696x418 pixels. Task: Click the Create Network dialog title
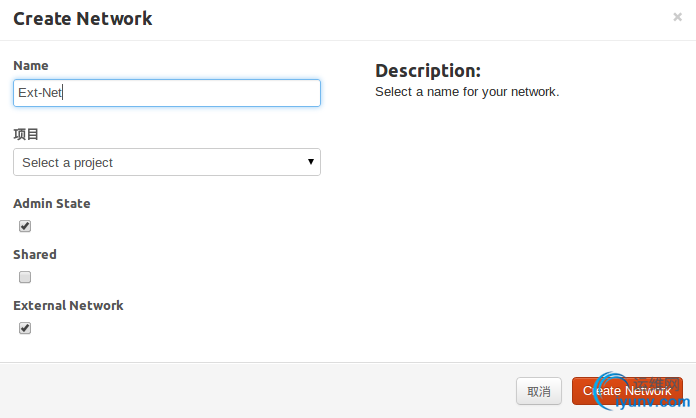83,18
